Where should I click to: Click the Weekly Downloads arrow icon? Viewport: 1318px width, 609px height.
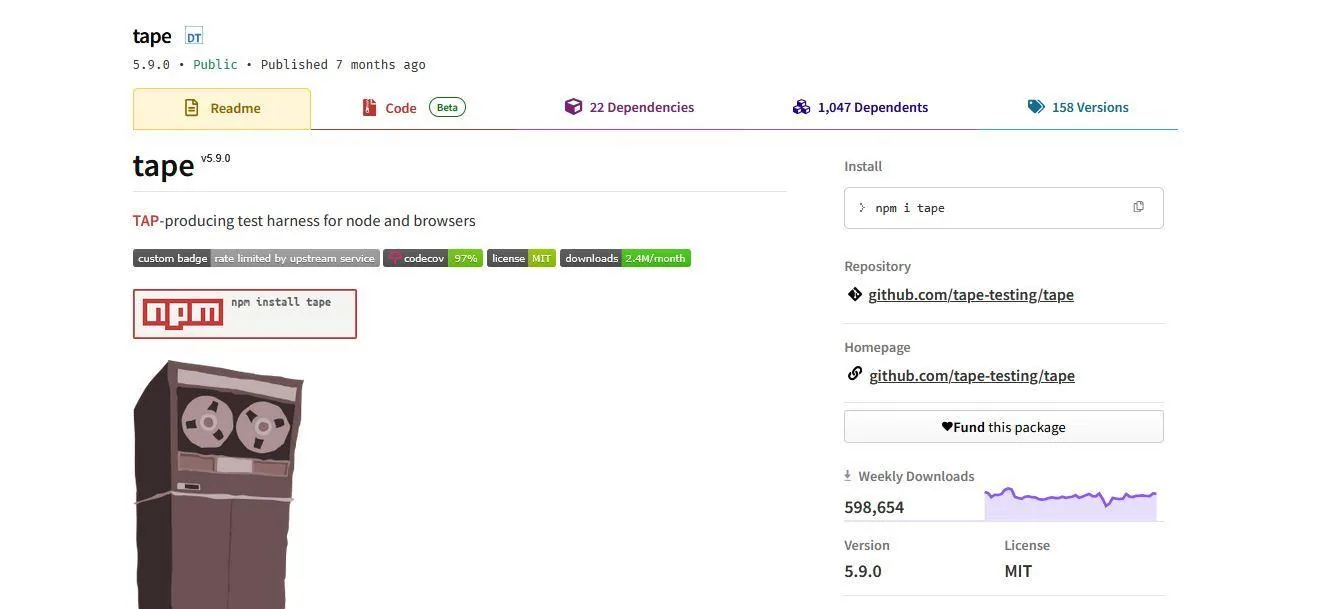(x=848, y=476)
